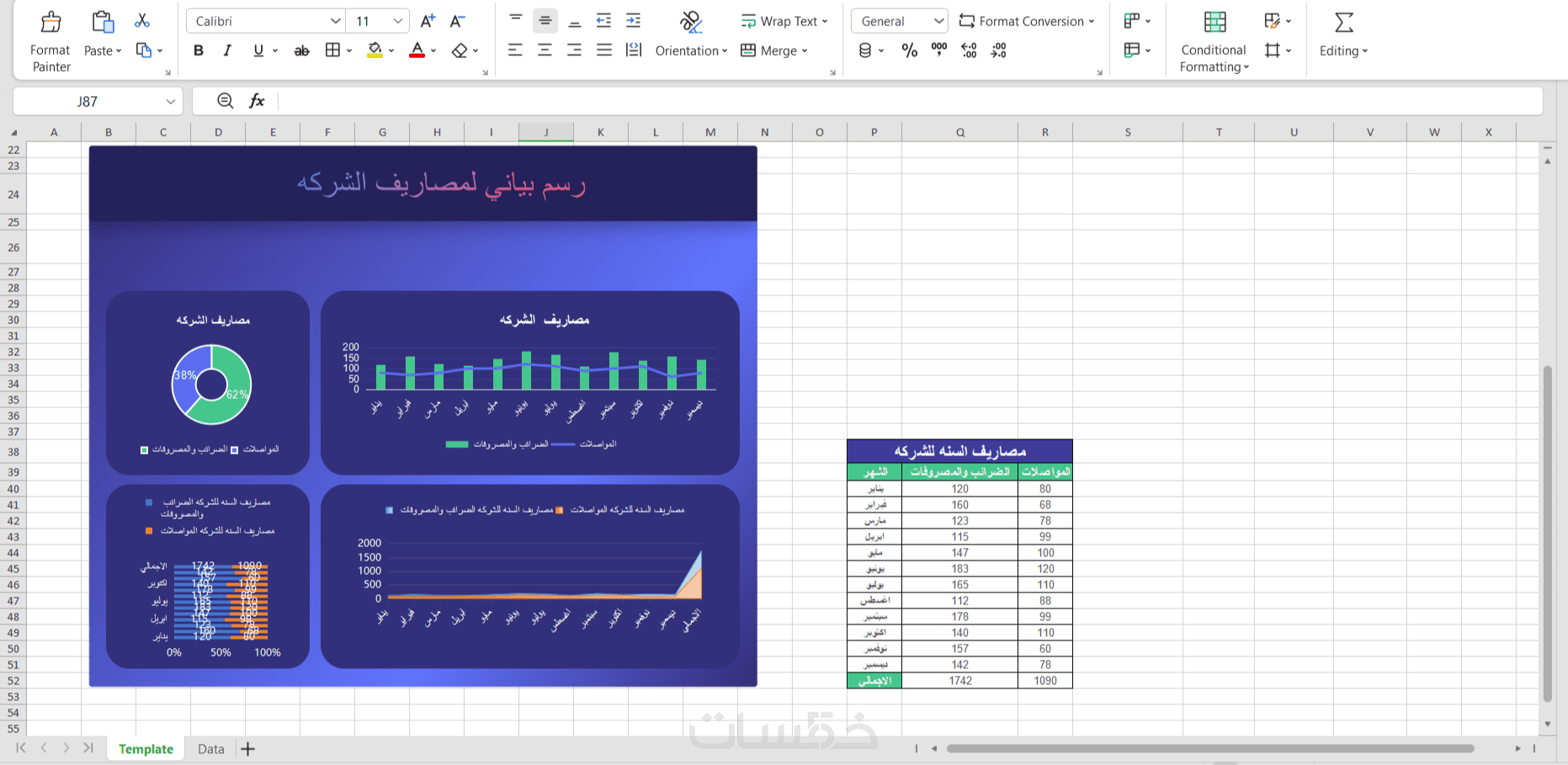Click the currency accounting format icon

click(865, 50)
